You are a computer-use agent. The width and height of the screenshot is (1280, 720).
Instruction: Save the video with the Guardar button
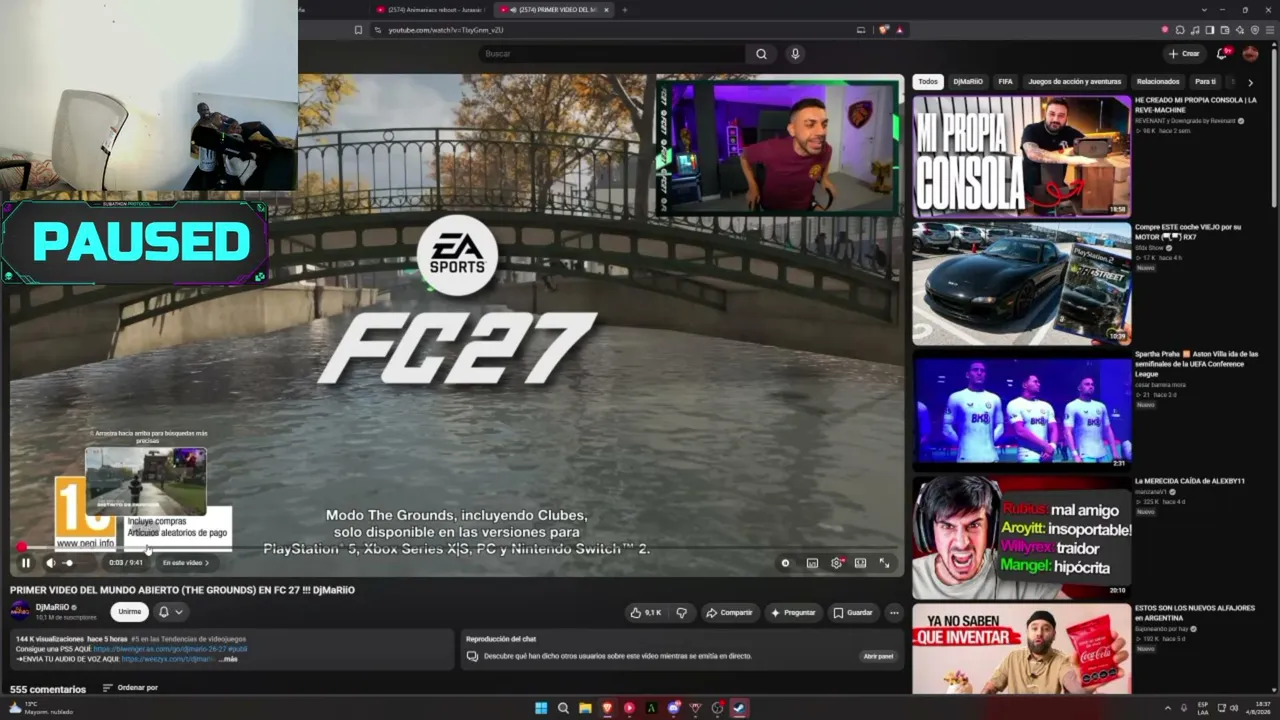[853, 612]
